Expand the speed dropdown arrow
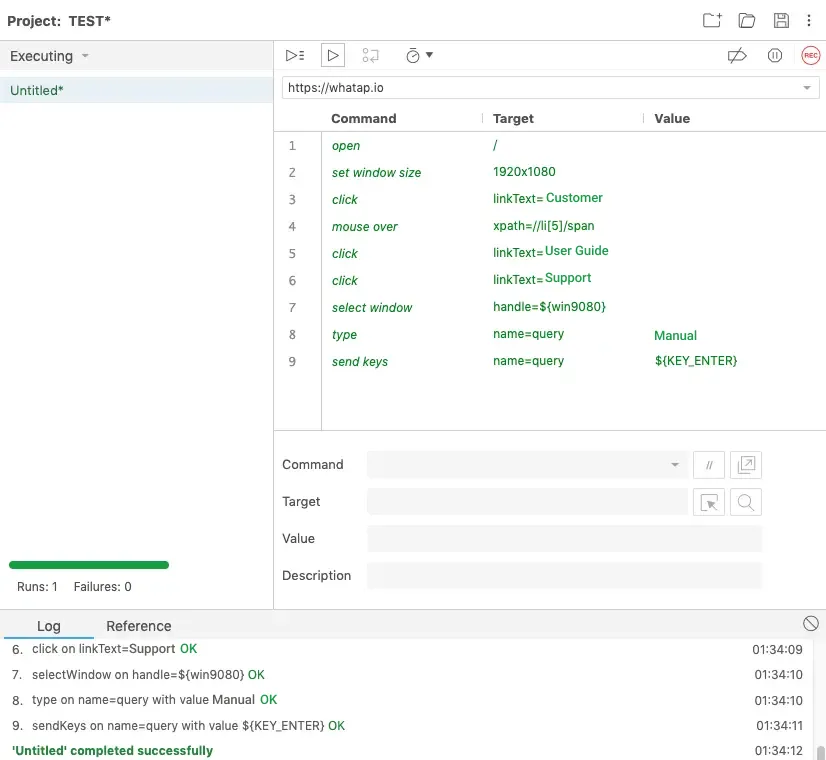The width and height of the screenshot is (826, 760). coord(429,55)
